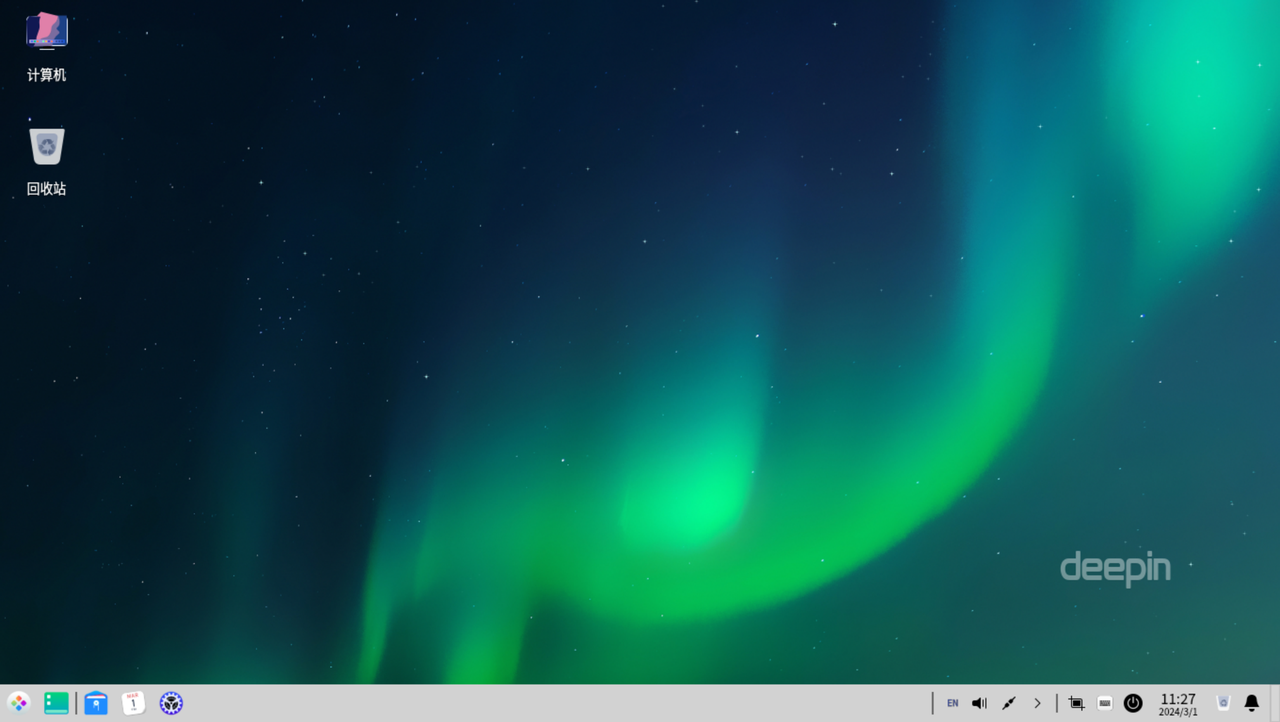Image resolution: width=1280 pixels, height=722 pixels.
Task: Open the wired network plug tray icon
Action: (1009, 703)
